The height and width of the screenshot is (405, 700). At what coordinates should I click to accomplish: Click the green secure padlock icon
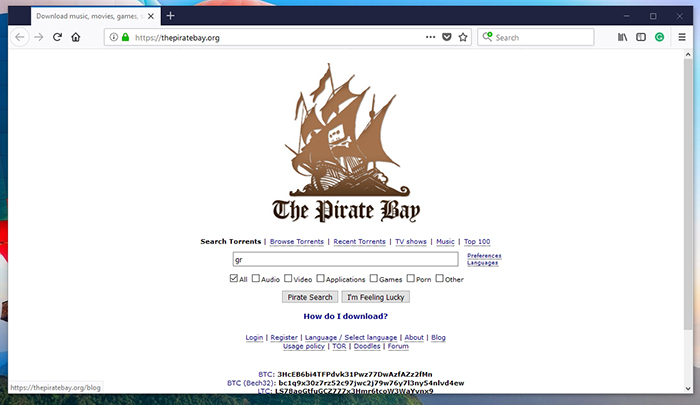pyautogui.click(x=125, y=37)
